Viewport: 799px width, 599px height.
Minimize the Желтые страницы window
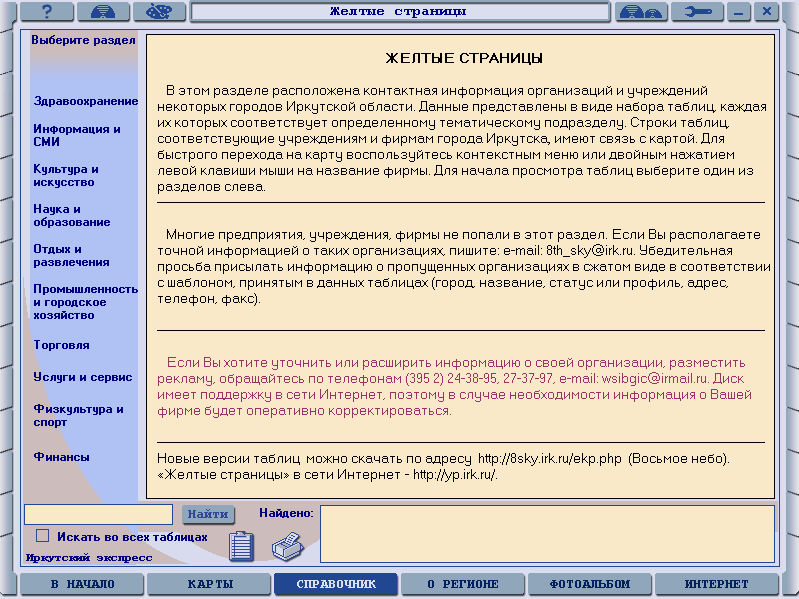(739, 11)
